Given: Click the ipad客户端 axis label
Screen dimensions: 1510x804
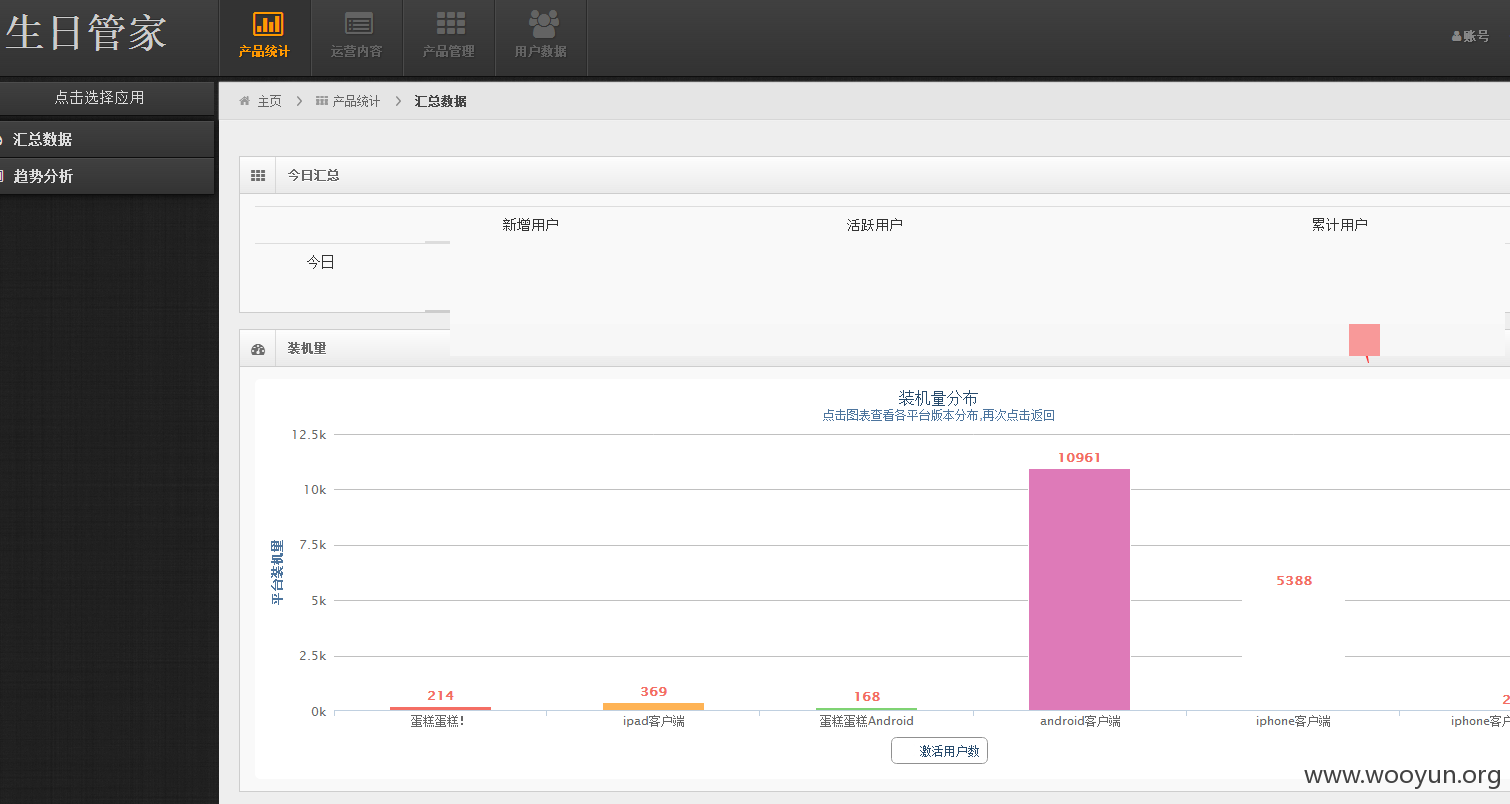Looking at the screenshot, I should click(654, 721).
